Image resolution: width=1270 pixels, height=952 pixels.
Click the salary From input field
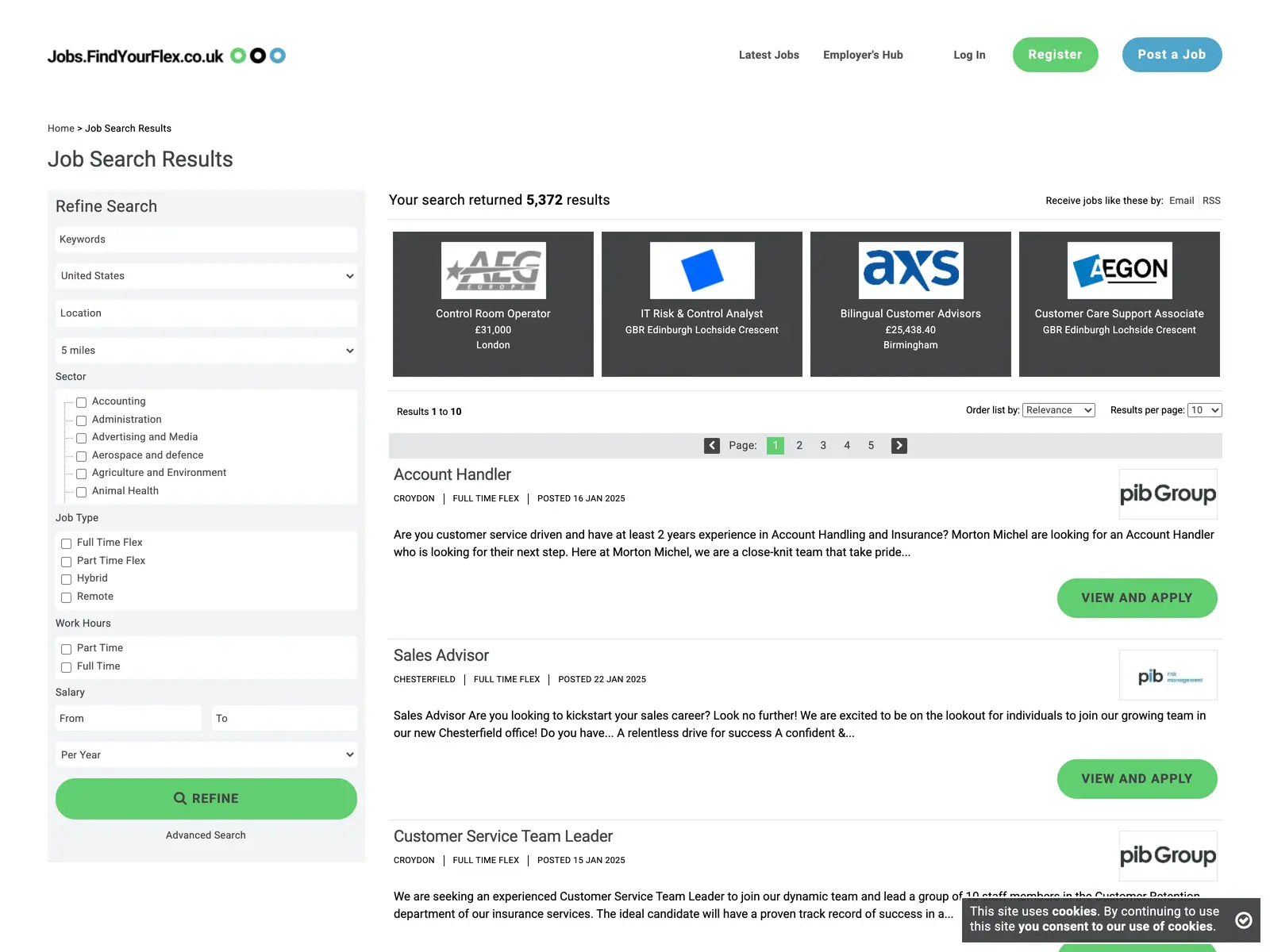pos(129,719)
